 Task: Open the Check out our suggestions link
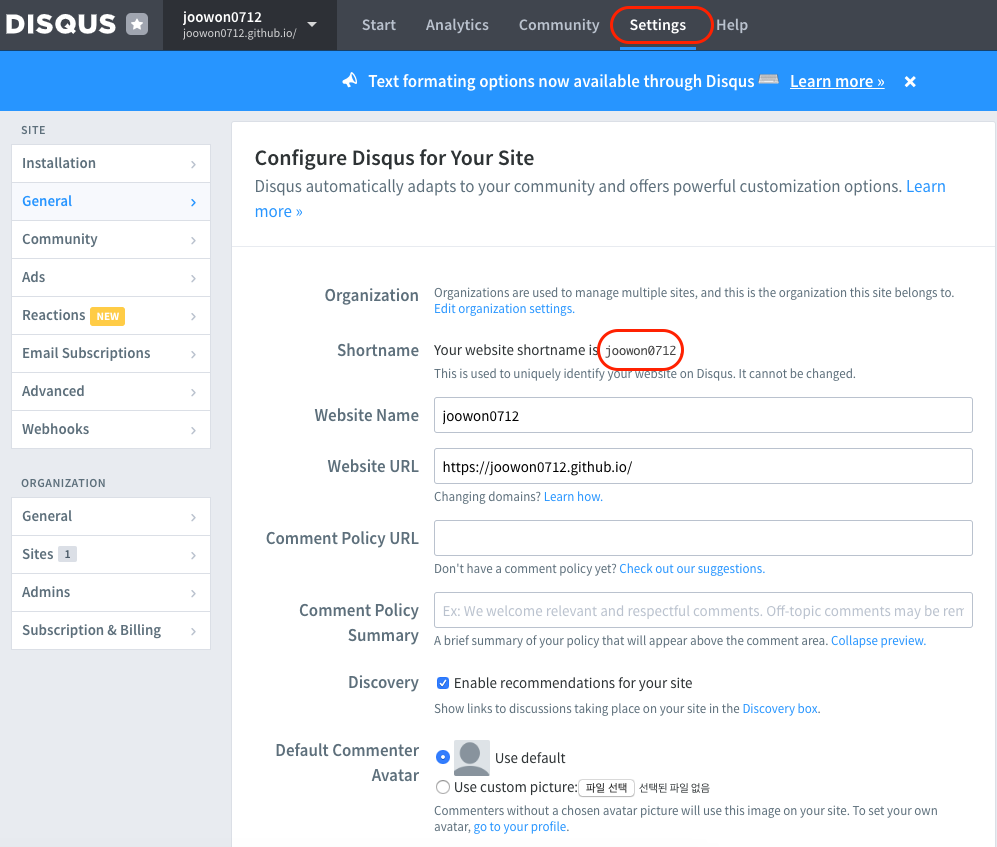point(692,568)
